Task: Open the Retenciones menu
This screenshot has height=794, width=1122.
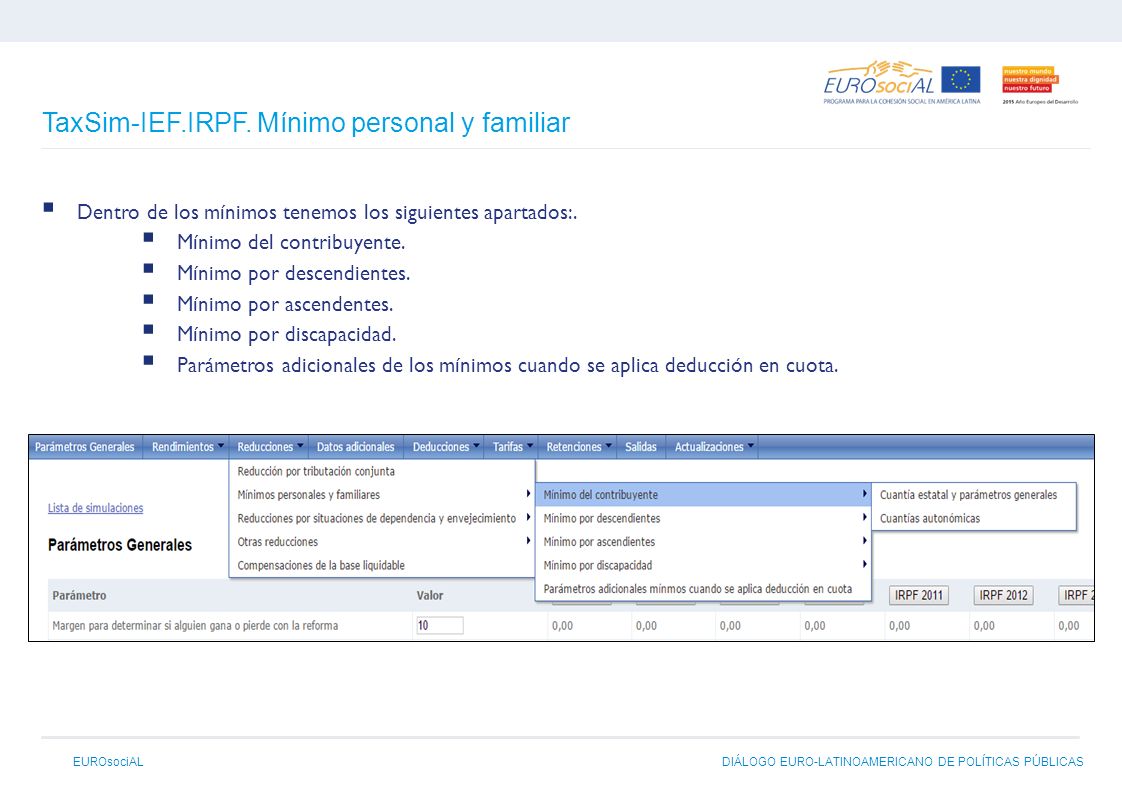Action: (577, 447)
